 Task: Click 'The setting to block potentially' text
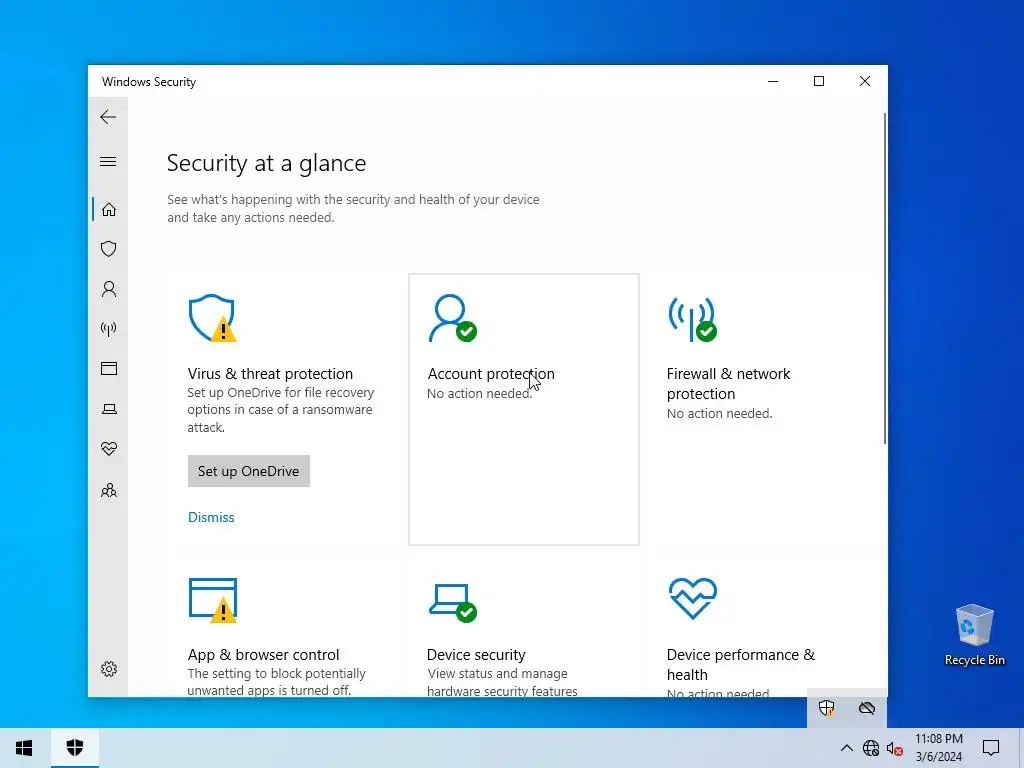click(x=277, y=673)
